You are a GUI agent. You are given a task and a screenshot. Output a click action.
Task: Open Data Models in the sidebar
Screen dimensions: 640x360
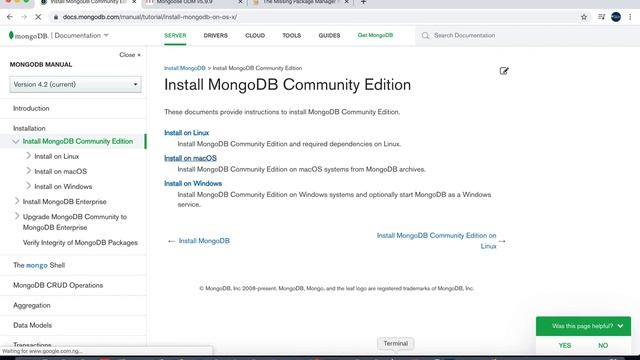pos(32,325)
